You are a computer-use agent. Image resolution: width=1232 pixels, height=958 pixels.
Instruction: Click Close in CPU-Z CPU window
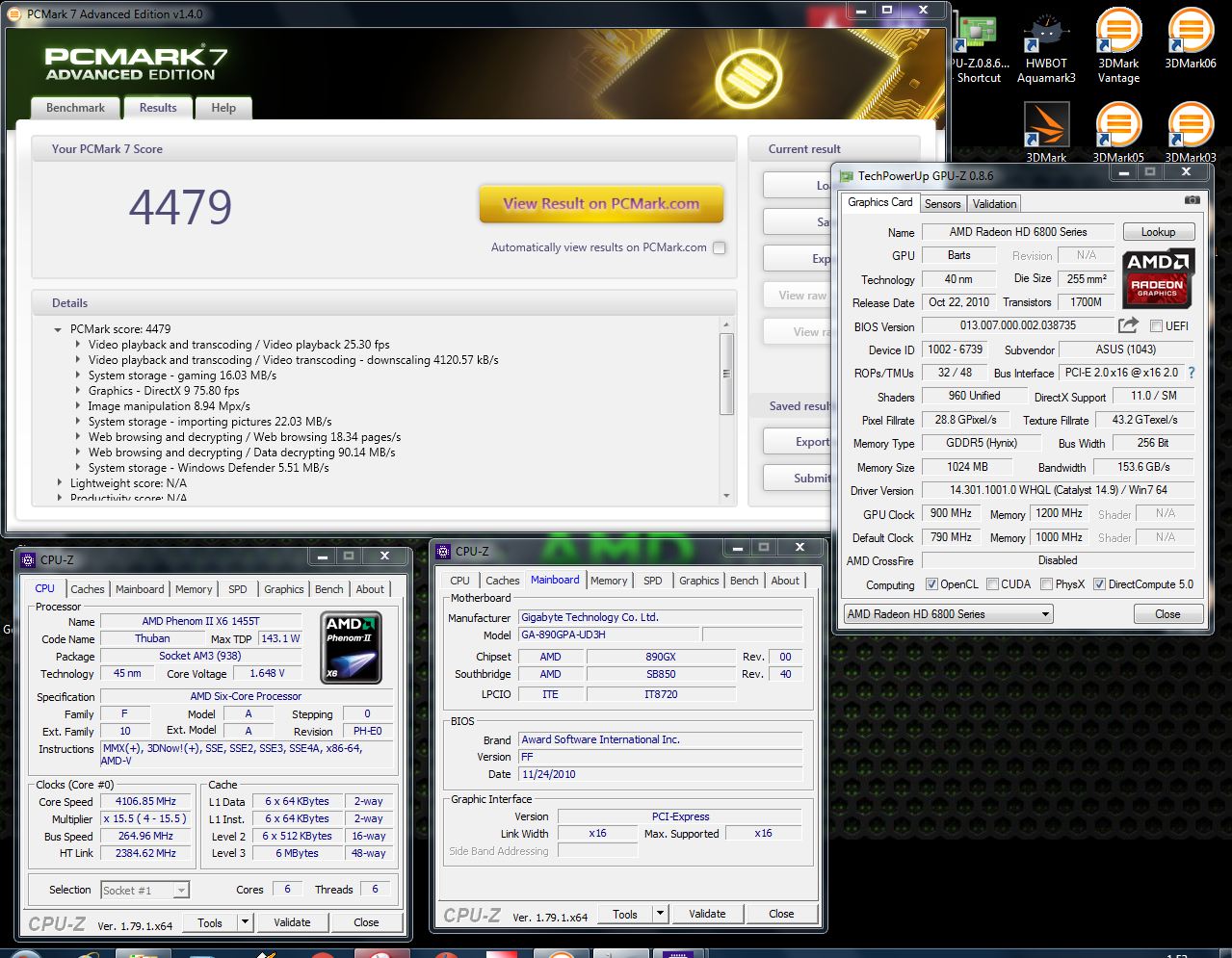point(366,922)
